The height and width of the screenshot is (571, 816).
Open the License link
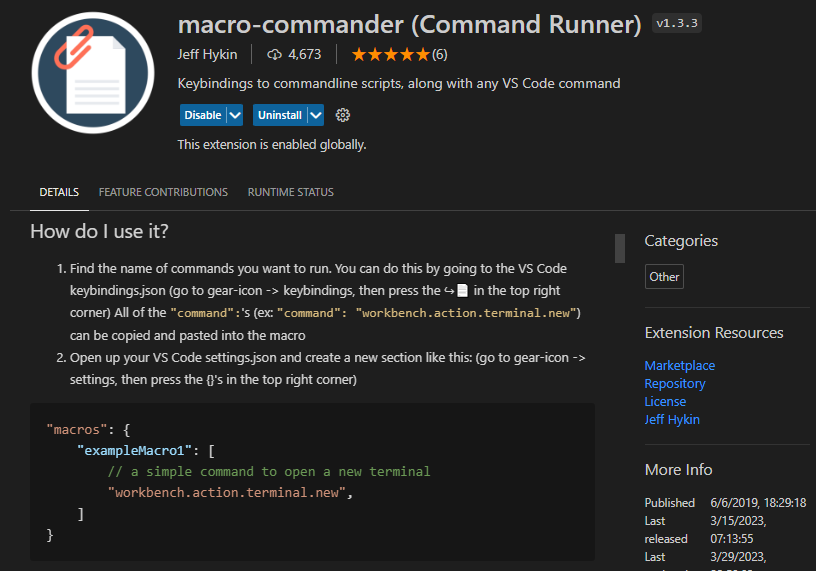click(665, 401)
